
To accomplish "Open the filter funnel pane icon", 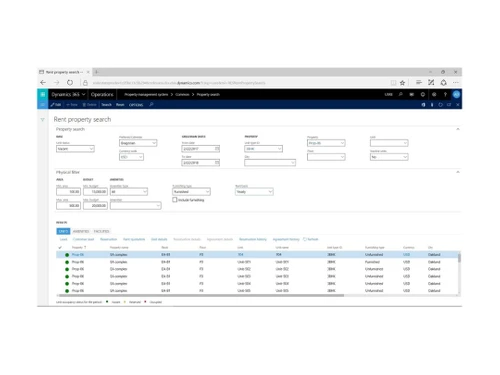I will point(42,120).
